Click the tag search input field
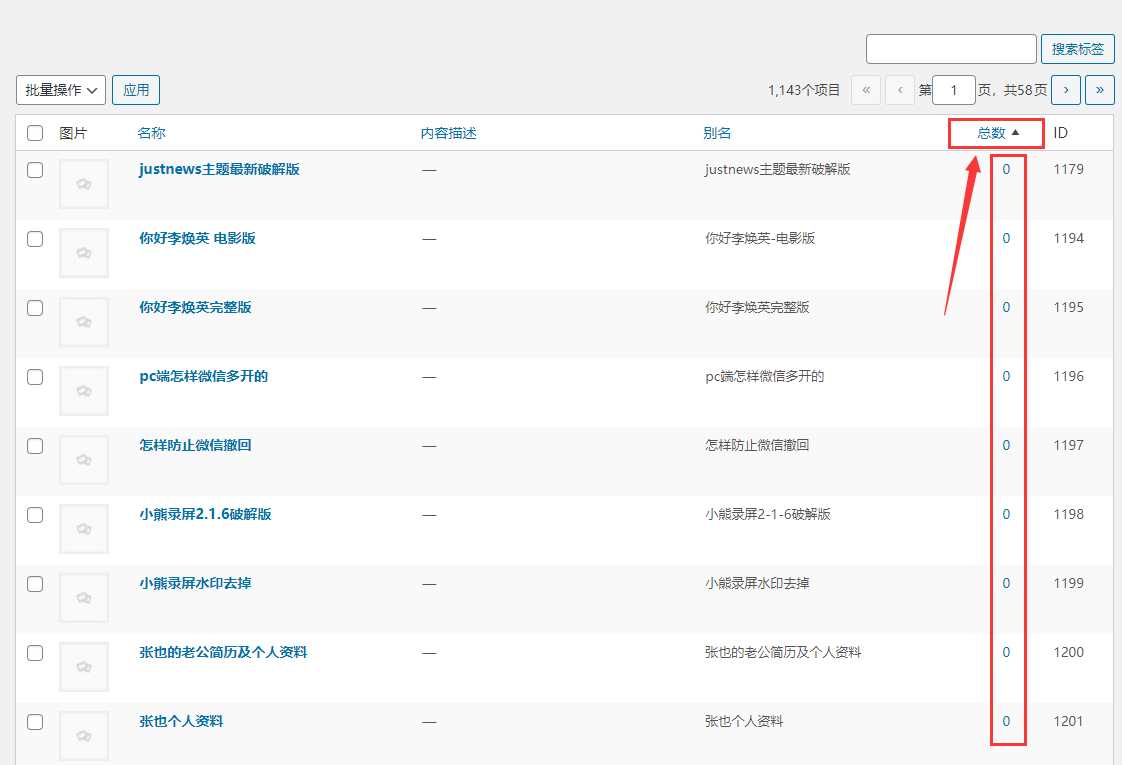The image size is (1122, 765). point(950,48)
